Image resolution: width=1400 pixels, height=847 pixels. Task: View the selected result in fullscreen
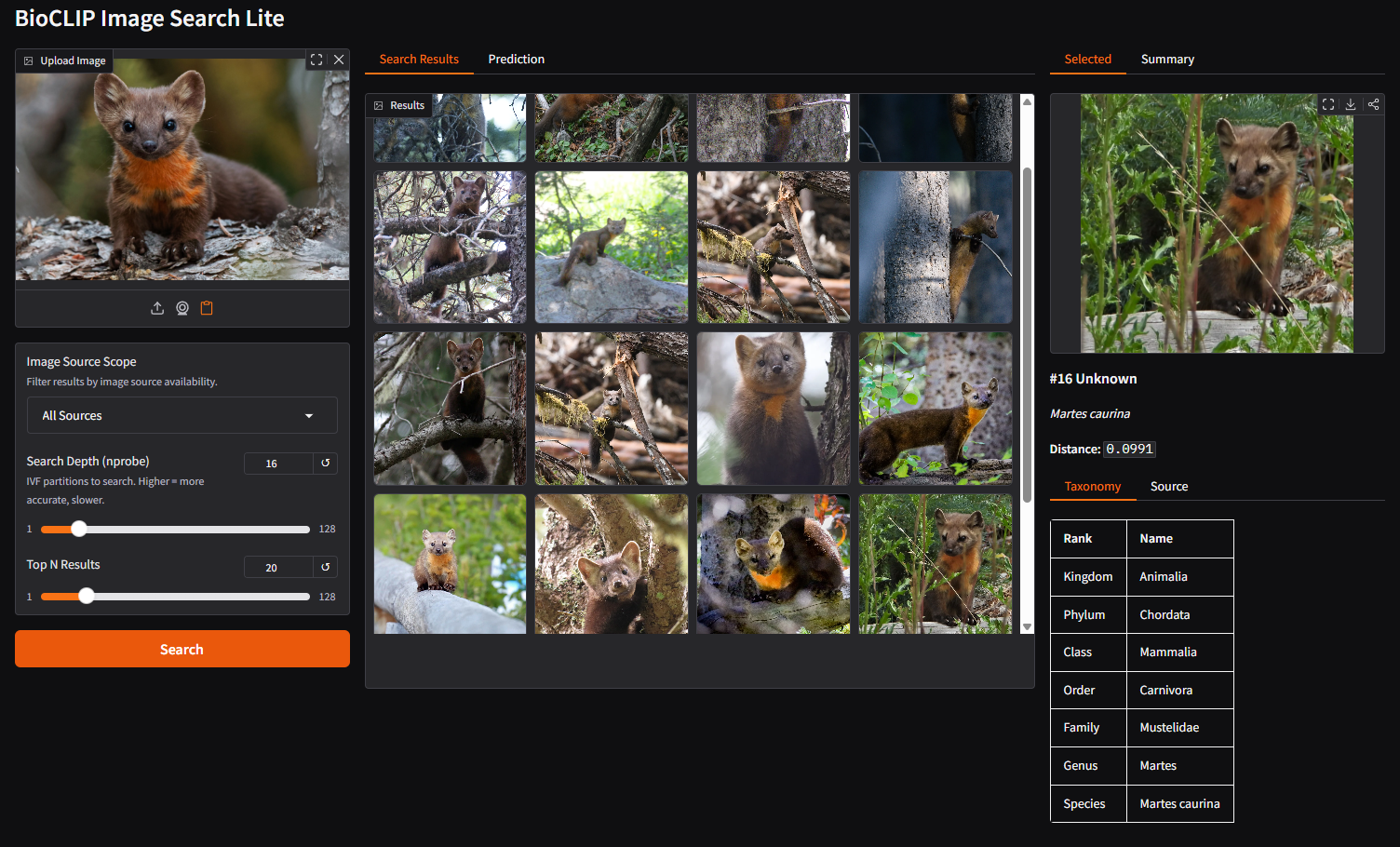[x=1328, y=104]
